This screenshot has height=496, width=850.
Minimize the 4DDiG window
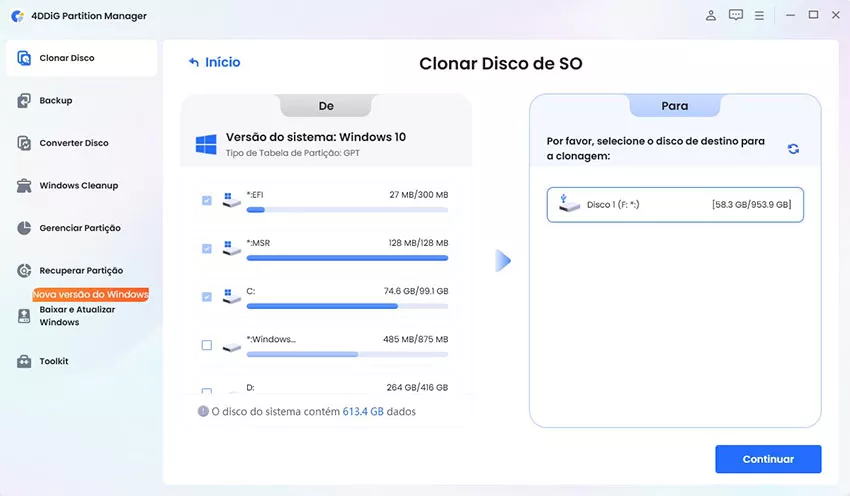tap(790, 16)
